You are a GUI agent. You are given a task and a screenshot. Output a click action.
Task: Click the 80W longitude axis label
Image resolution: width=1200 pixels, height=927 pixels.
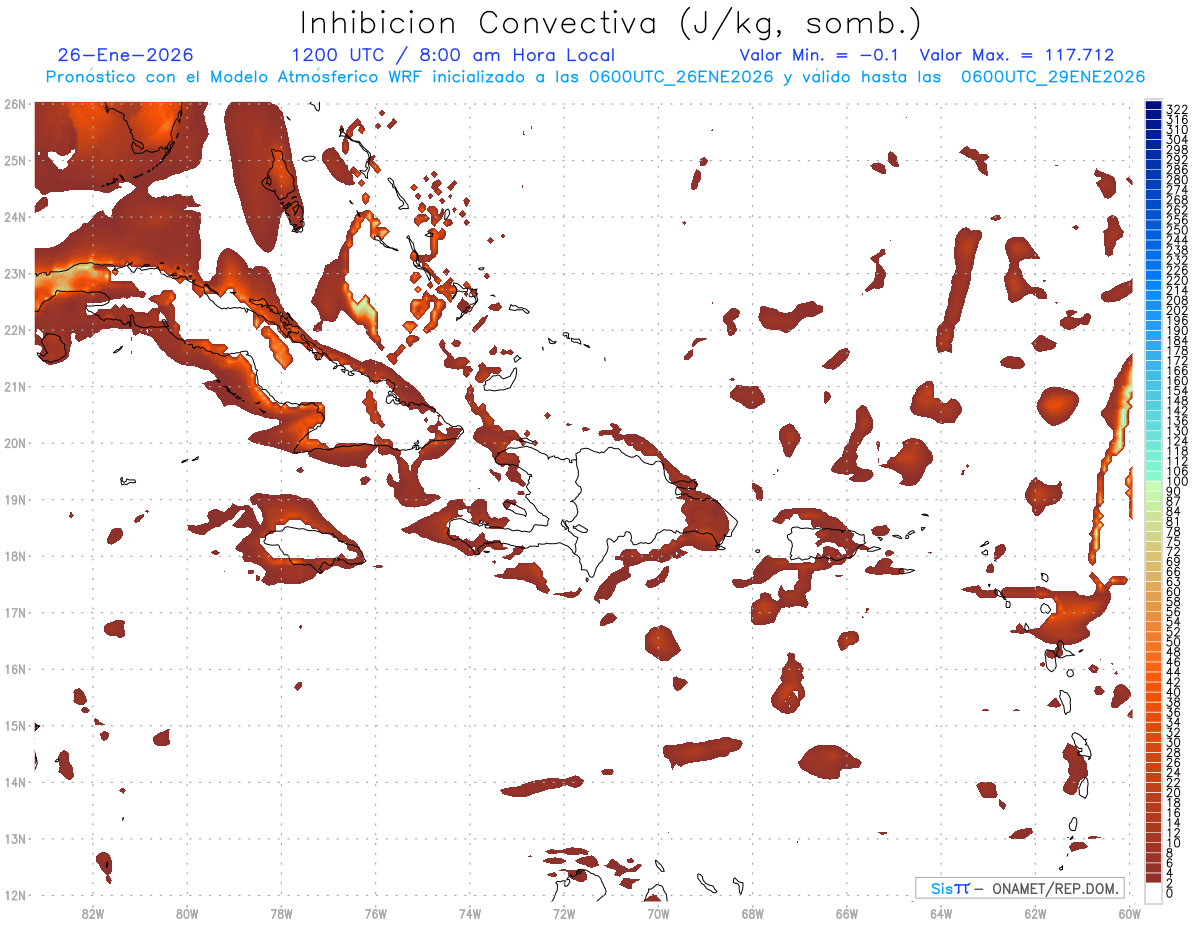point(187,913)
